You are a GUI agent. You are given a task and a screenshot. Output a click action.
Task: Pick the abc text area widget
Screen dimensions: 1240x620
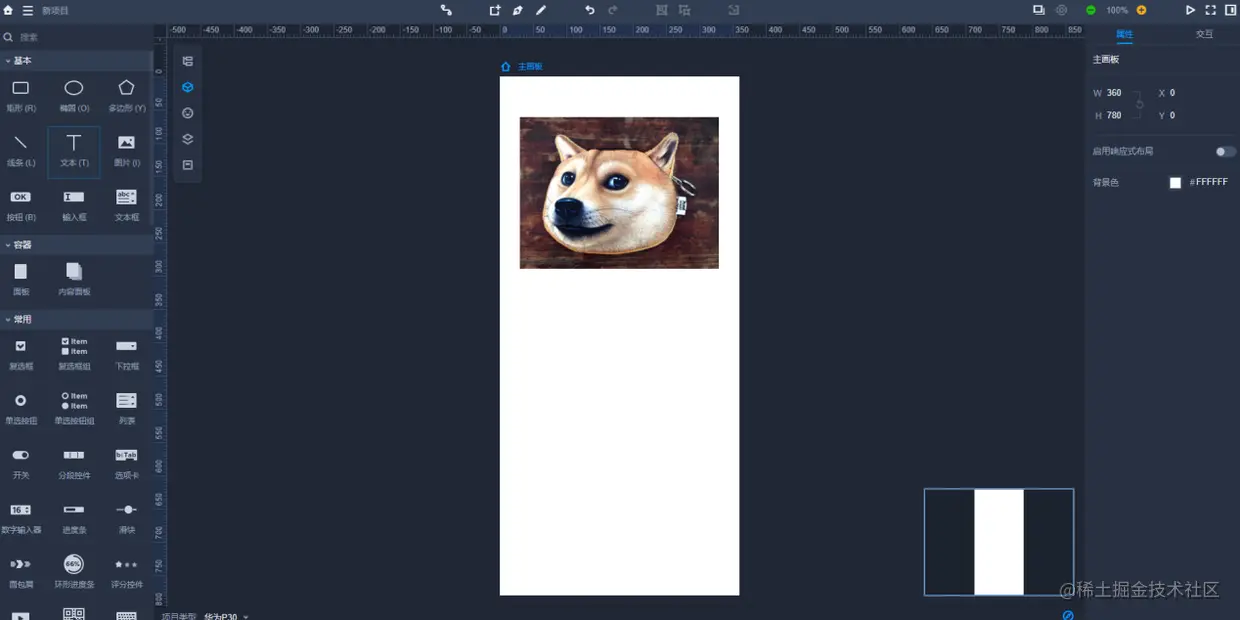(126, 204)
